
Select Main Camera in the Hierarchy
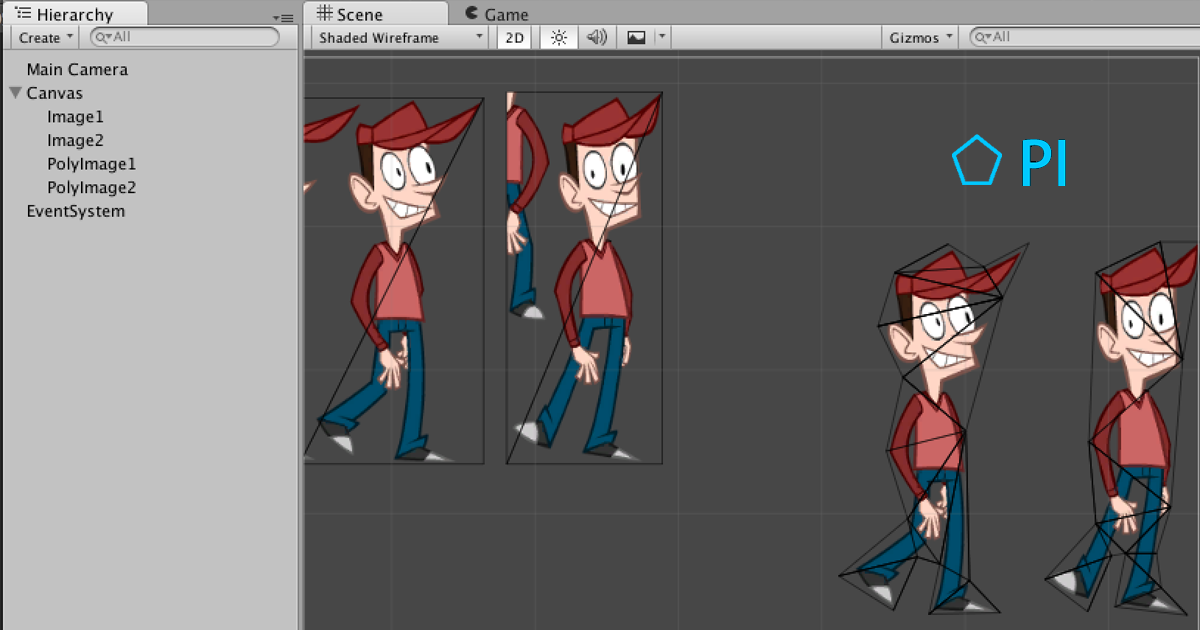77,70
